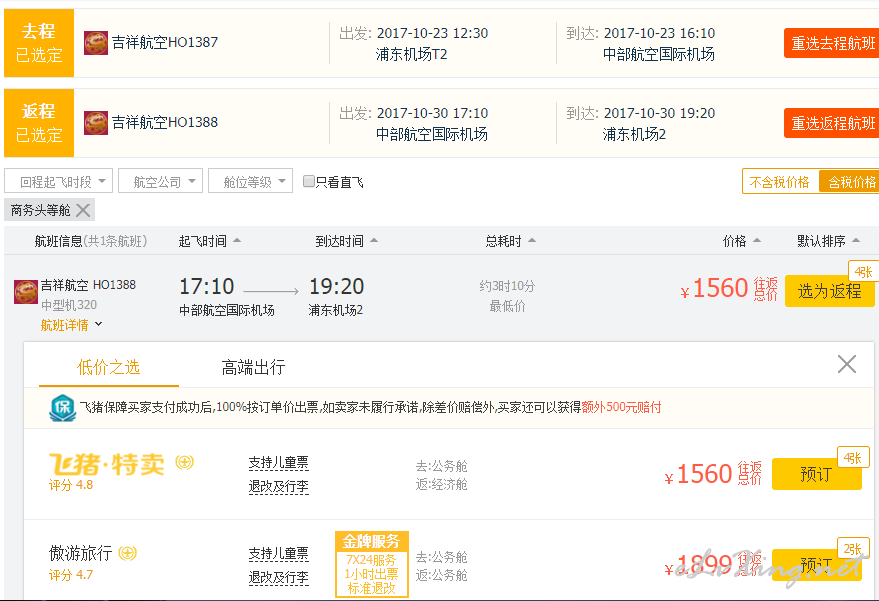Select the 低价之选 tab
879x601 pixels.
[109, 368]
